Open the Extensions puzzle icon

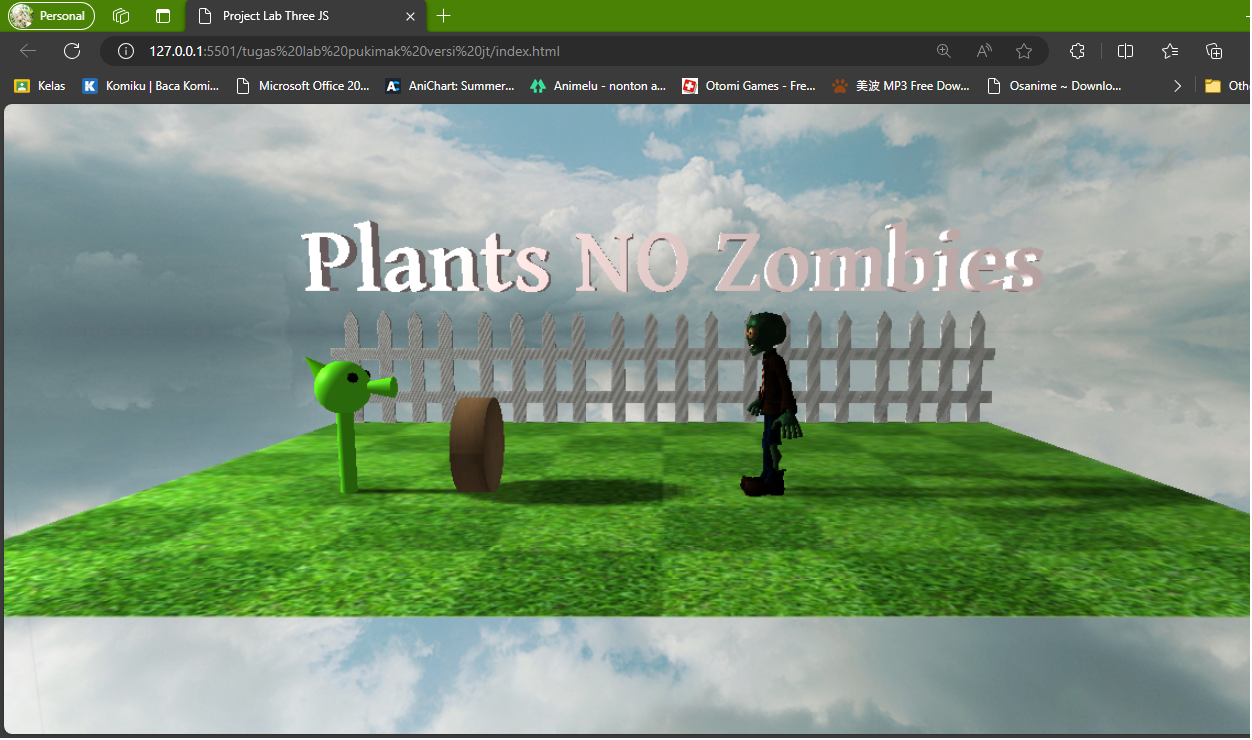coord(1077,51)
